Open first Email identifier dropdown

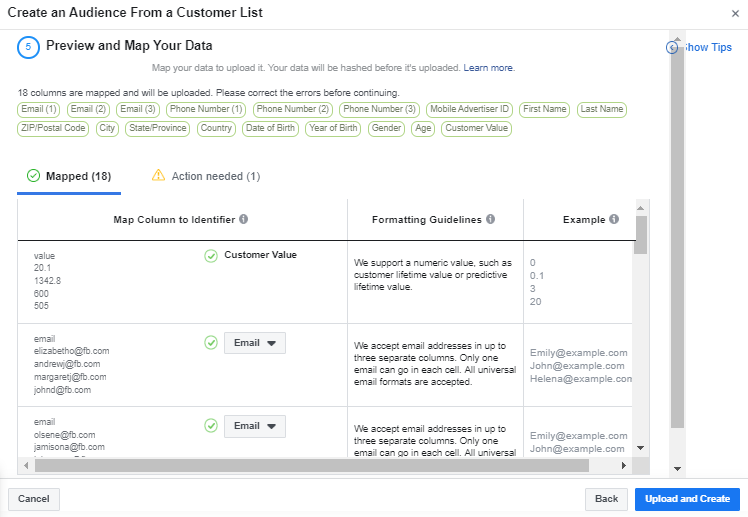coord(254,343)
